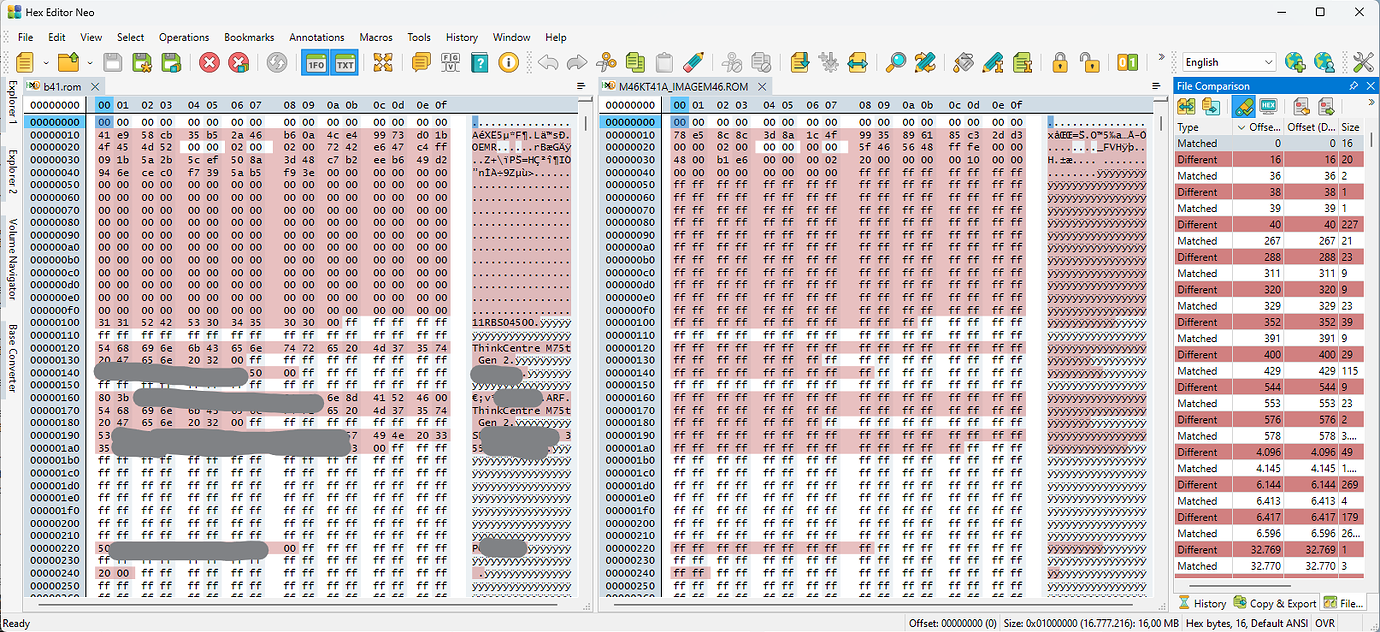This screenshot has height=632, width=1380.
Task: Open the Operations menu
Action: tap(184, 37)
